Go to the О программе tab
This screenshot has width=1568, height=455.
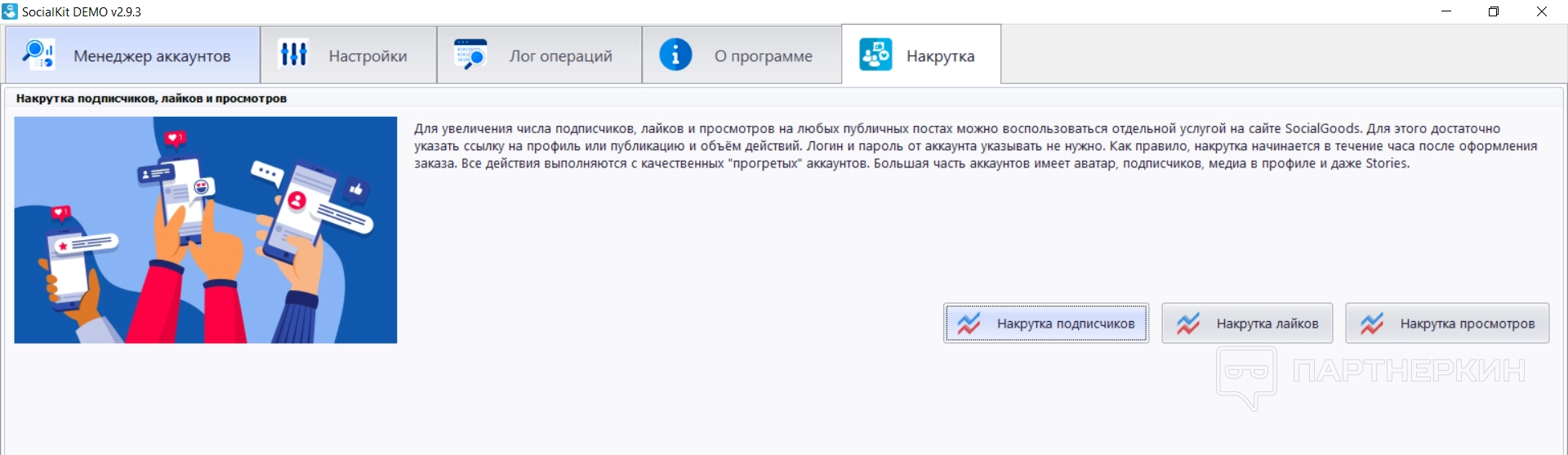pyautogui.click(x=763, y=56)
